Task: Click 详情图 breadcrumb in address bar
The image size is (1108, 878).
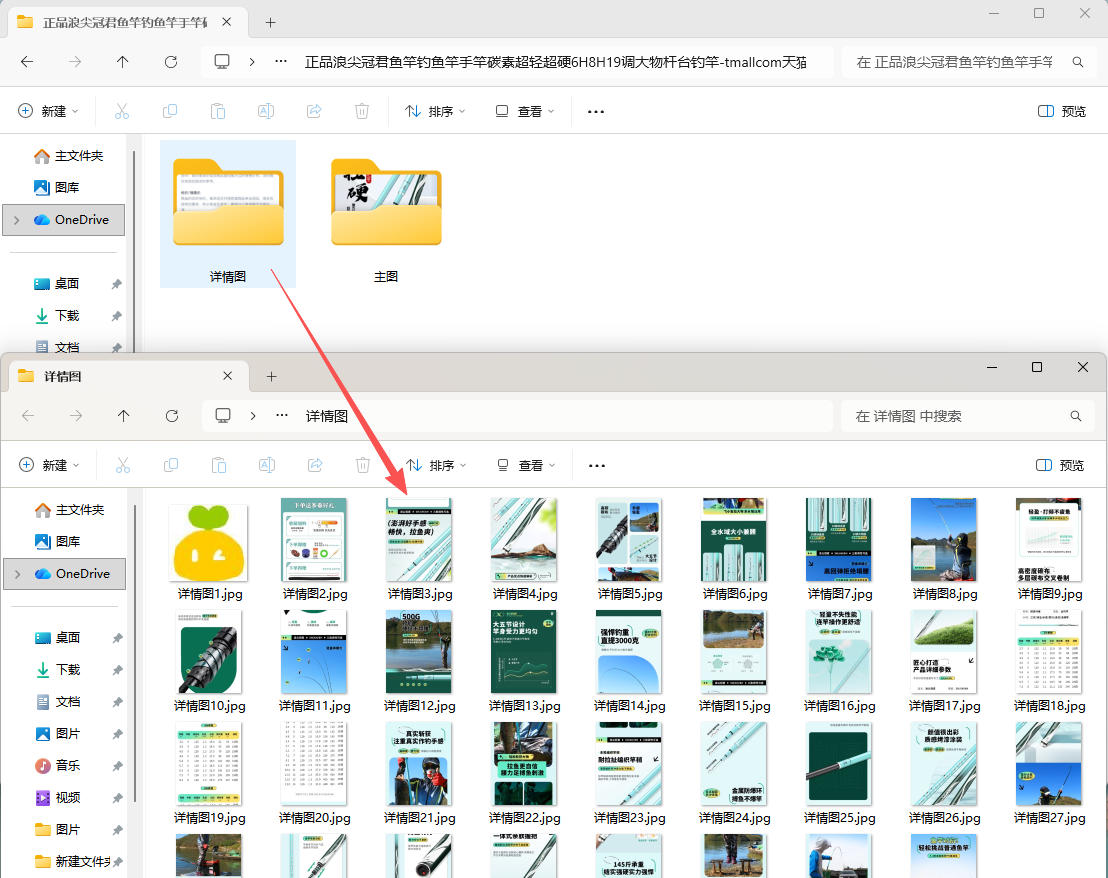Action: (326, 416)
